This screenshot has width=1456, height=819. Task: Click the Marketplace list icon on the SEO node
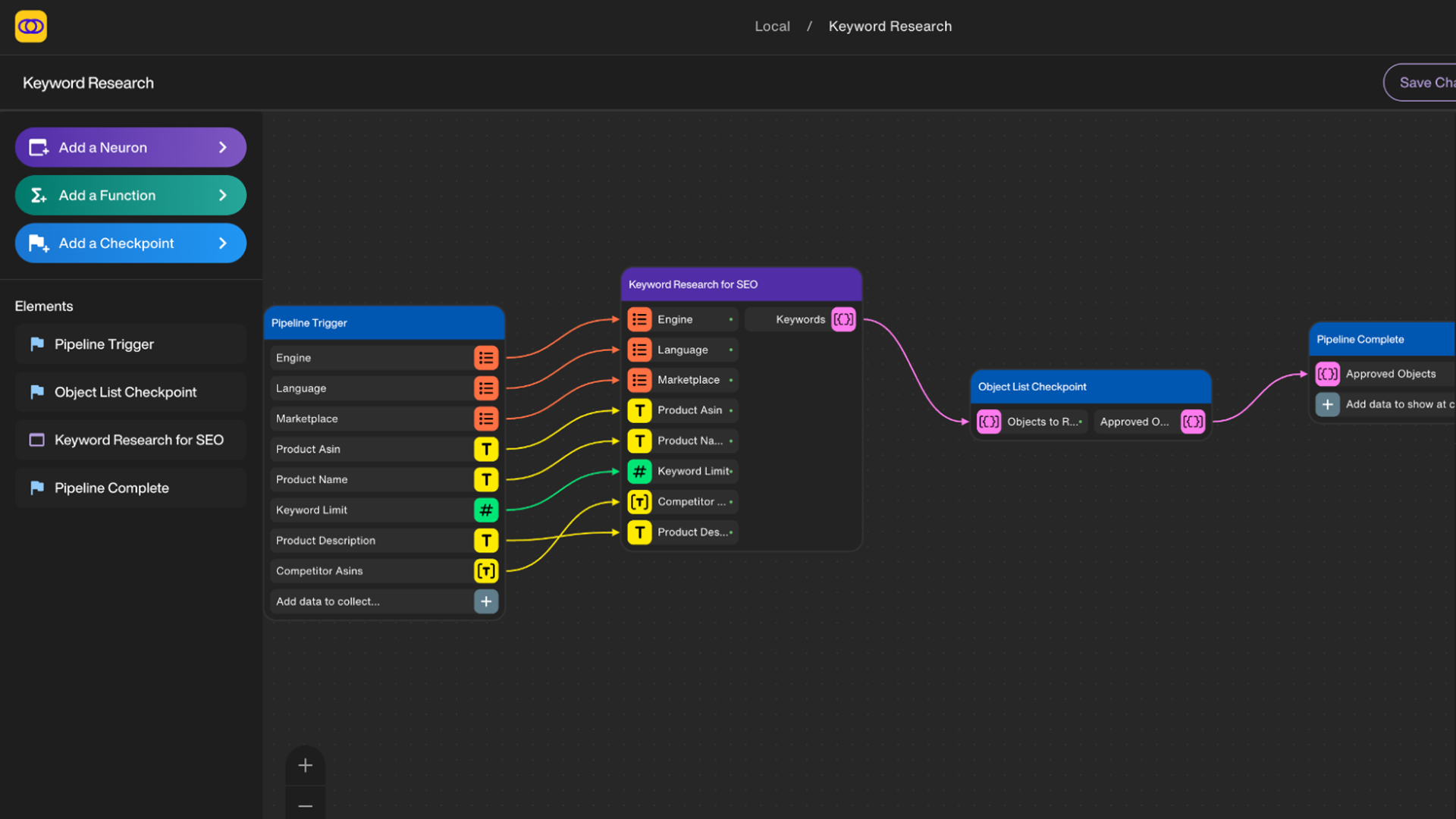639,379
